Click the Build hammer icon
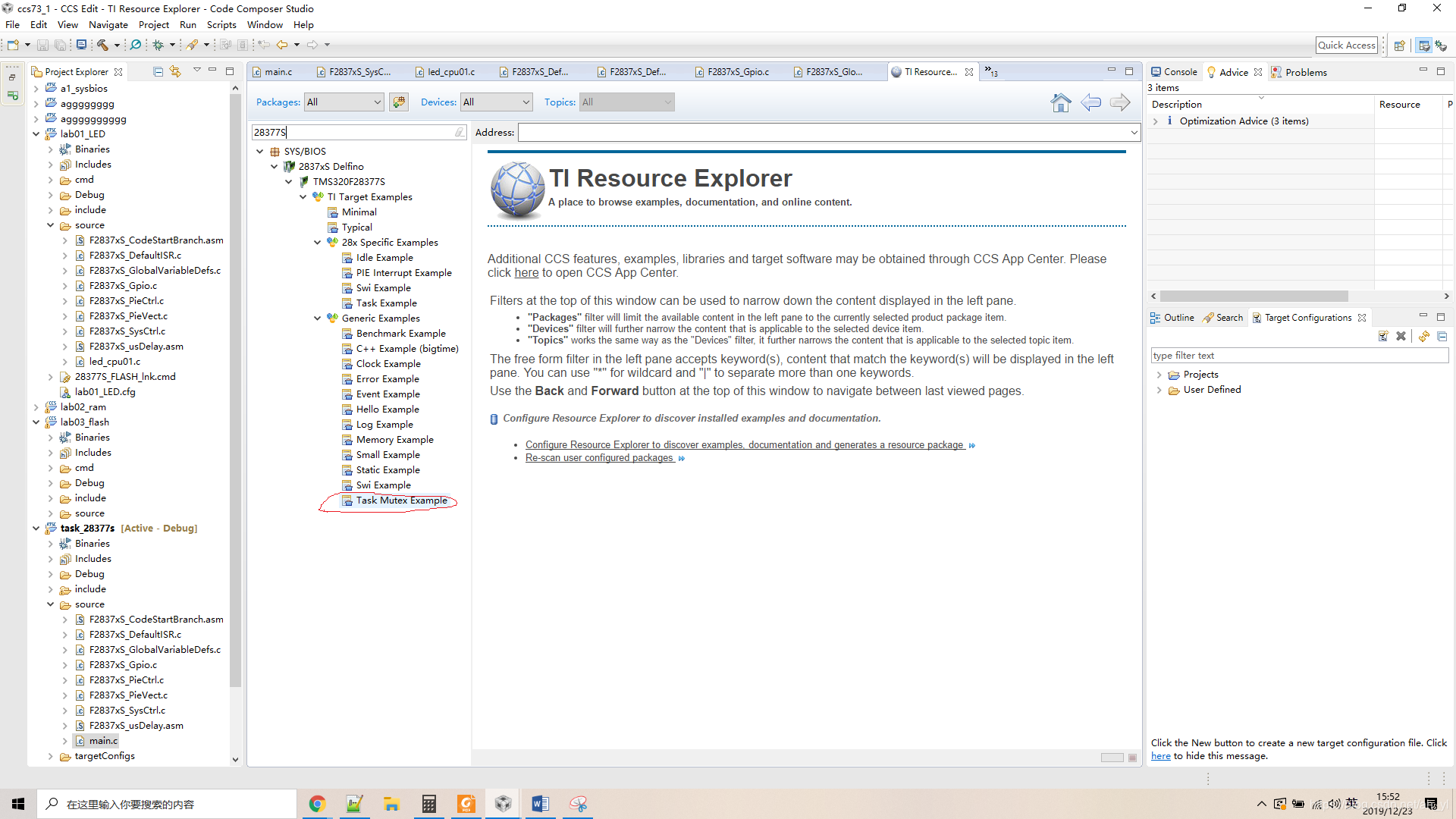Image resolution: width=1456 pixels, height=819 pixels. pyautogui.click(x=102, y=45)
